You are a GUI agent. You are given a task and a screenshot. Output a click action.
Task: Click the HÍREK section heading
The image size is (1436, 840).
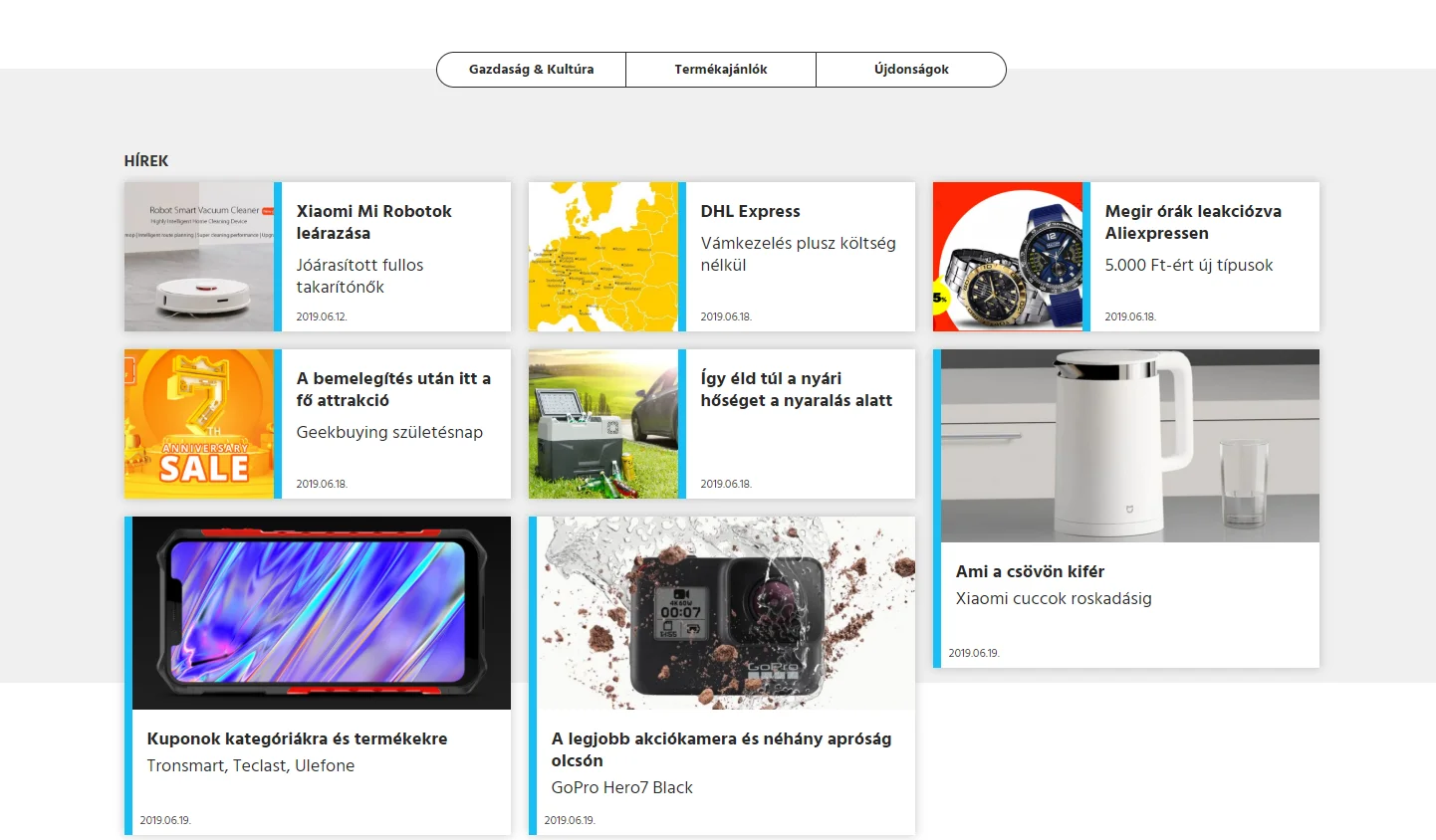(146, 161)
